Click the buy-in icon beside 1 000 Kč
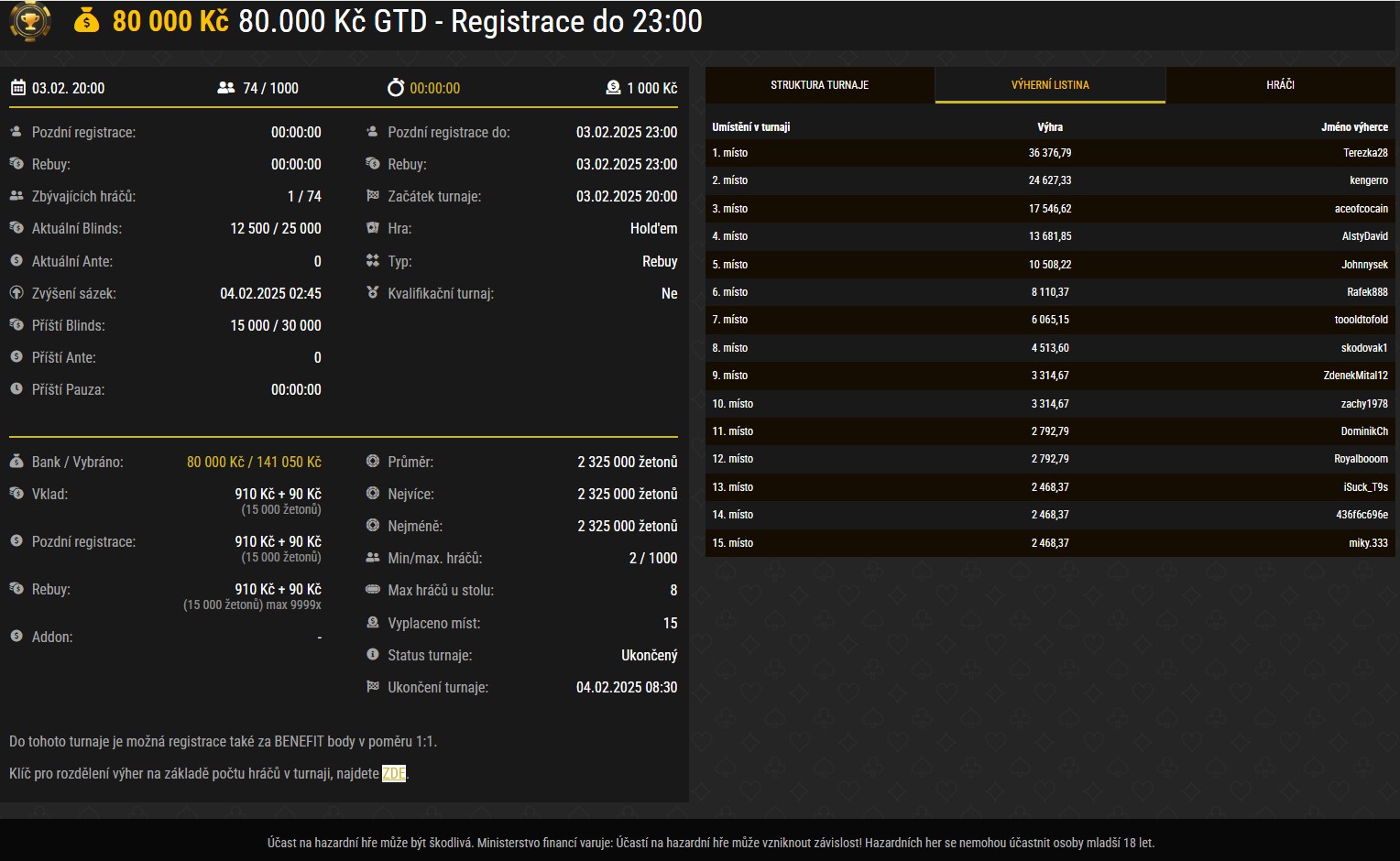Image resolution: width=1400 pixels, height=861 pixels. [x=613, y=87]
